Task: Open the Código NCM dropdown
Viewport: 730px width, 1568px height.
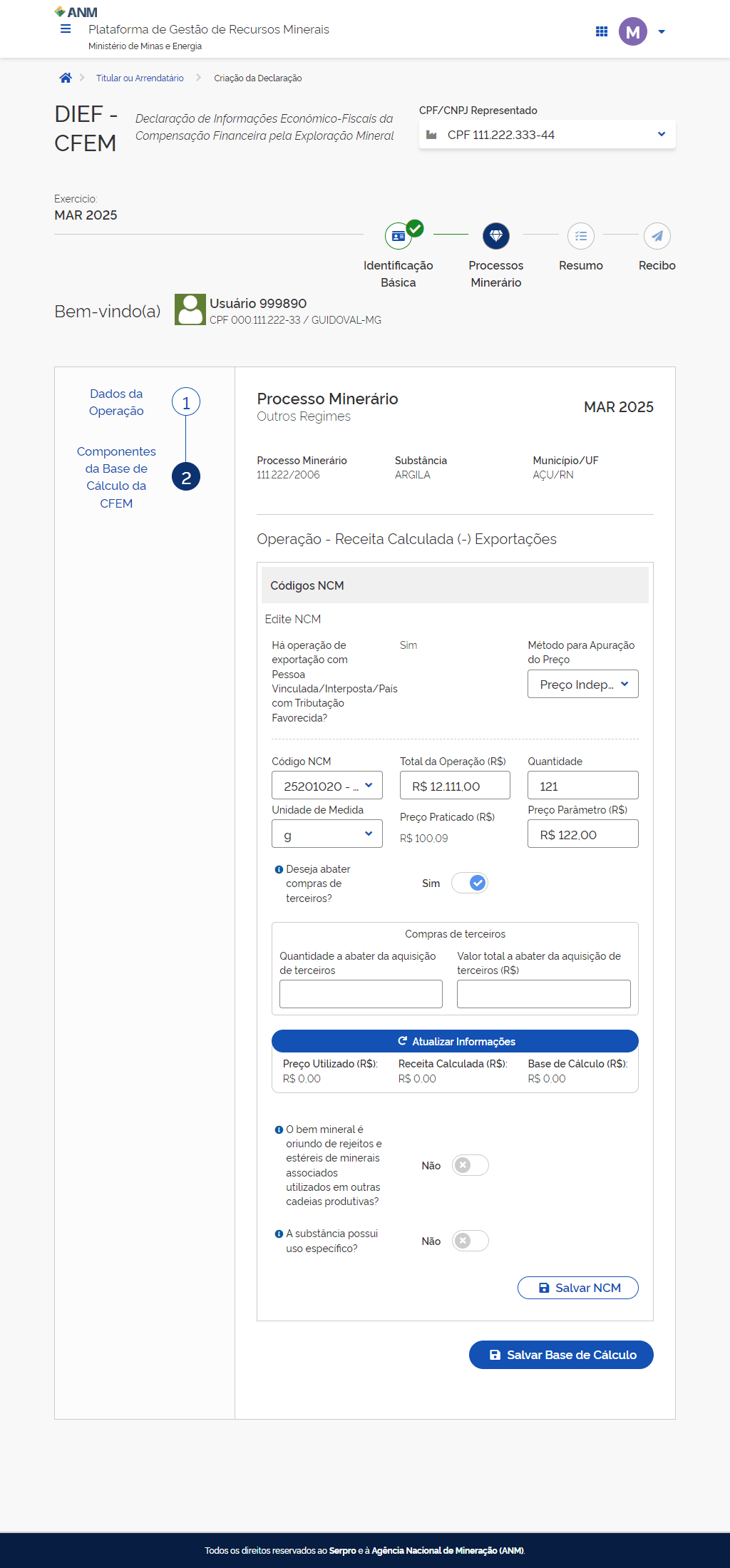Action: [x=327, y=785]
